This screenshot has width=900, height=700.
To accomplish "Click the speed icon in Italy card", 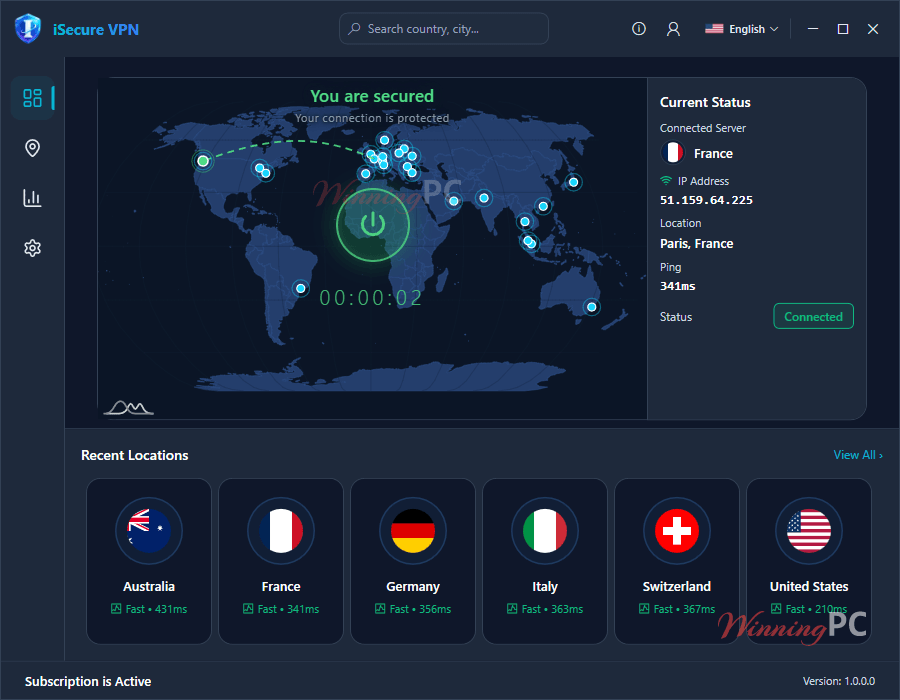I will click(x=512, y=609).
